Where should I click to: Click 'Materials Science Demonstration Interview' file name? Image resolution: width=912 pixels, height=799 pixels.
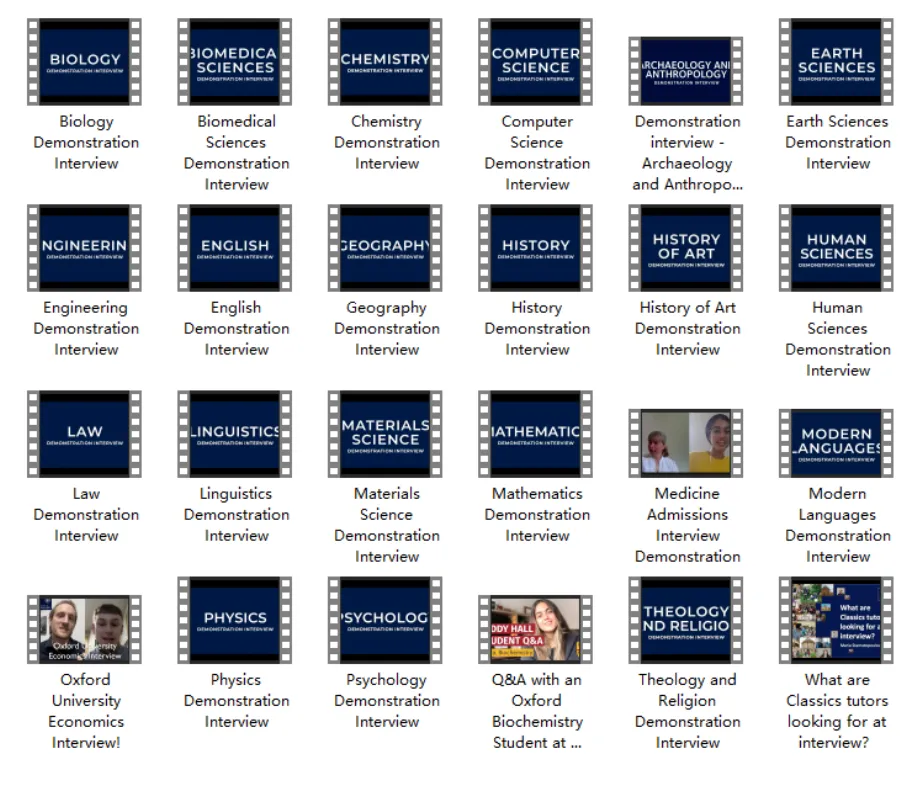tap(387, 525)
